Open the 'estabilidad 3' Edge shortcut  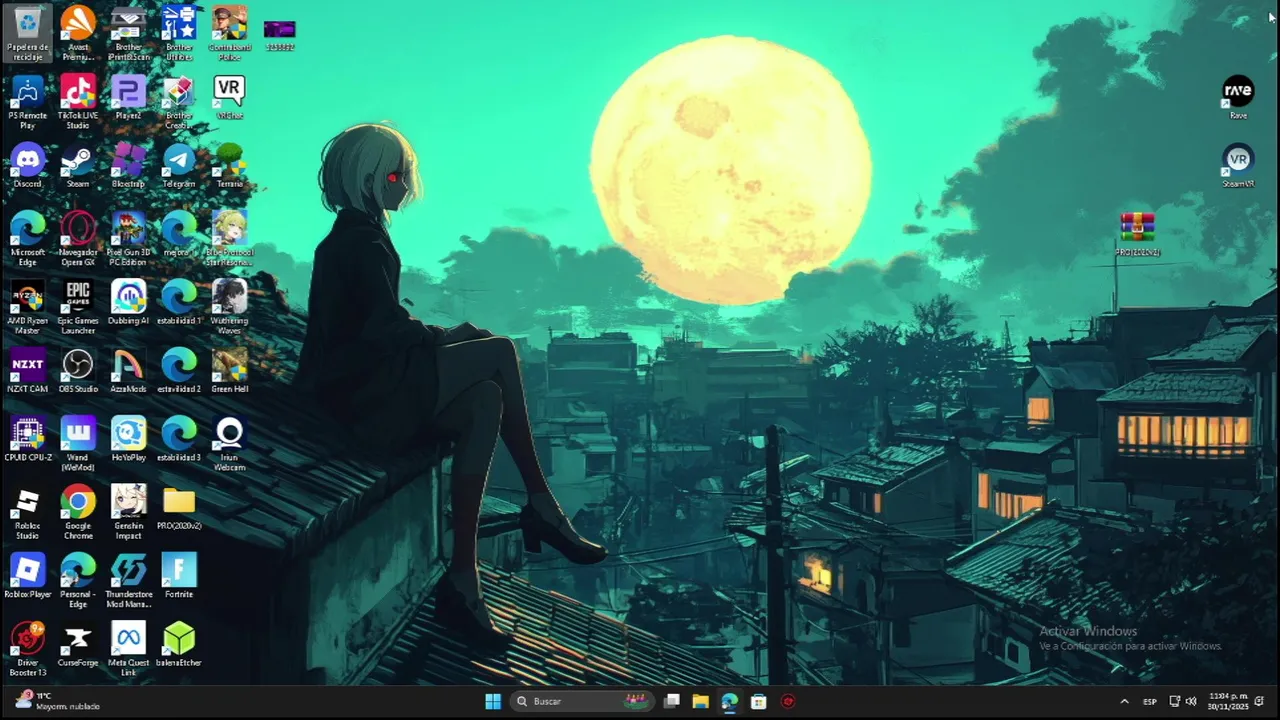coord(179,438)
